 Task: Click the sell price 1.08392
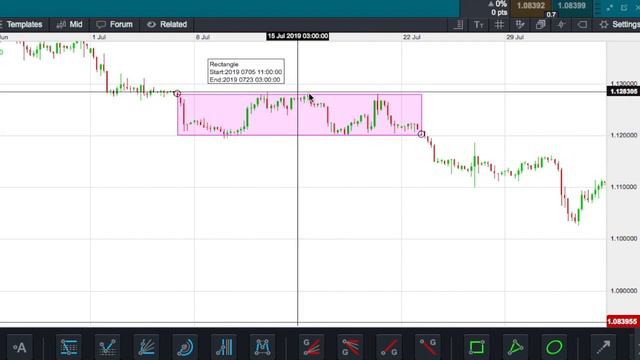531,6
